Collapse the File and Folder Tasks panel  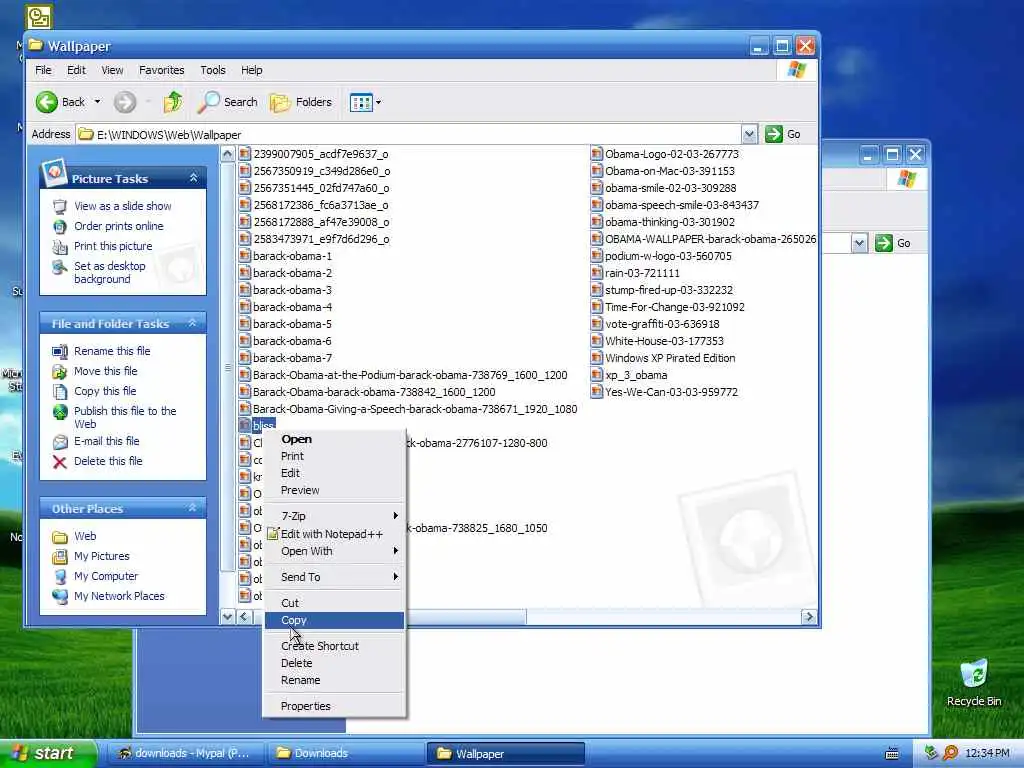pos(193,323)
